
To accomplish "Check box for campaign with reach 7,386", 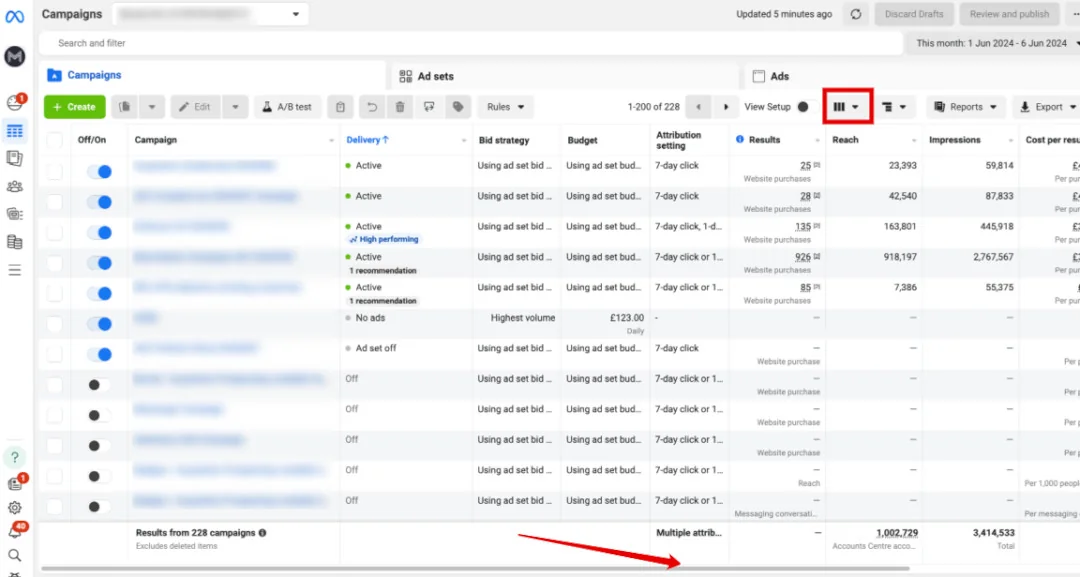I will (54, 293).
